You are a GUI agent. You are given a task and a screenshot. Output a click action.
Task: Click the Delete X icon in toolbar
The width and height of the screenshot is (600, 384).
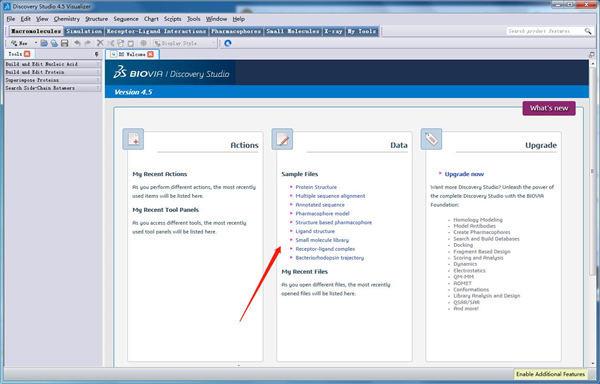pos(100,44)
